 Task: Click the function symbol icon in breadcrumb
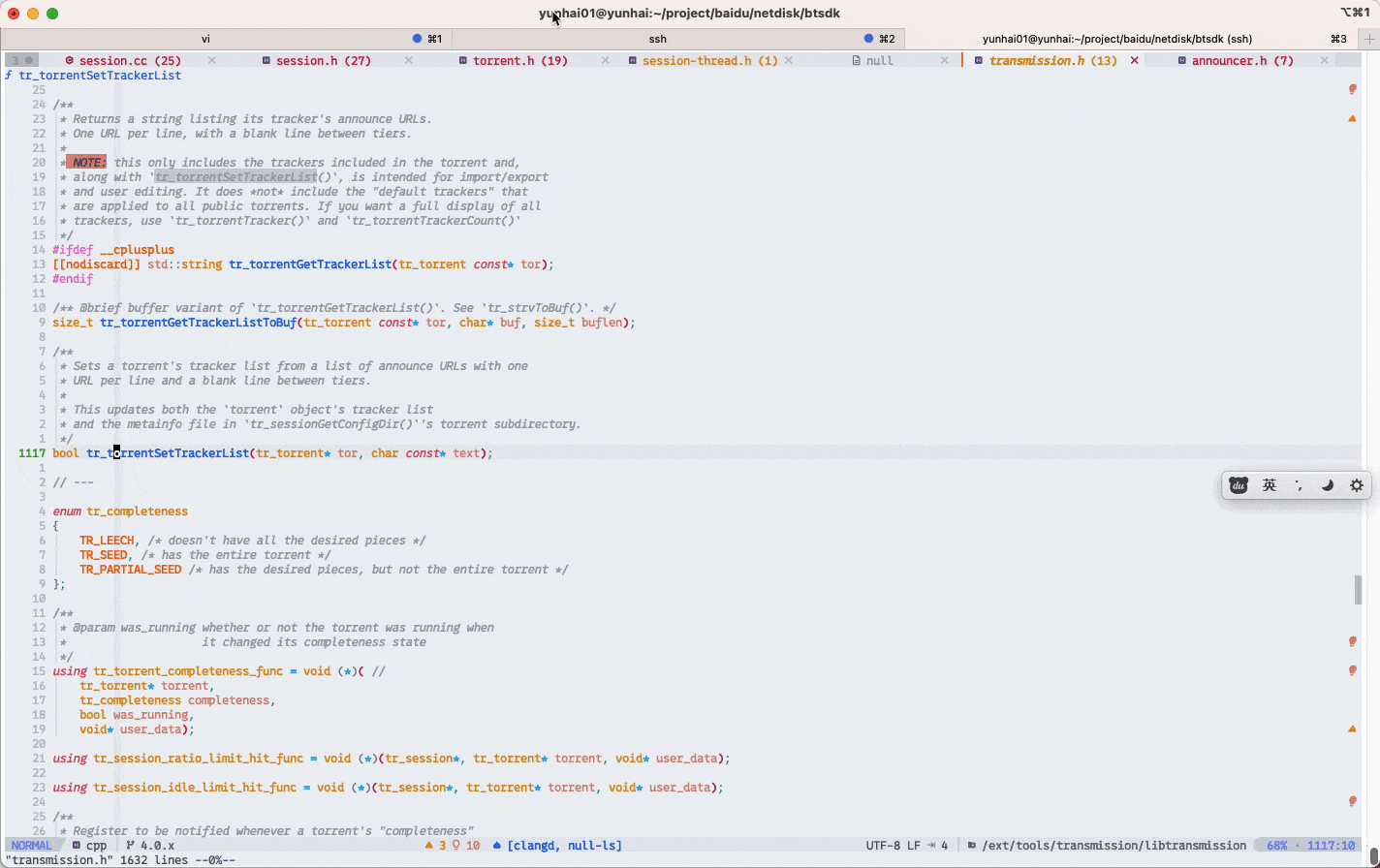click(x=9, y=75)
